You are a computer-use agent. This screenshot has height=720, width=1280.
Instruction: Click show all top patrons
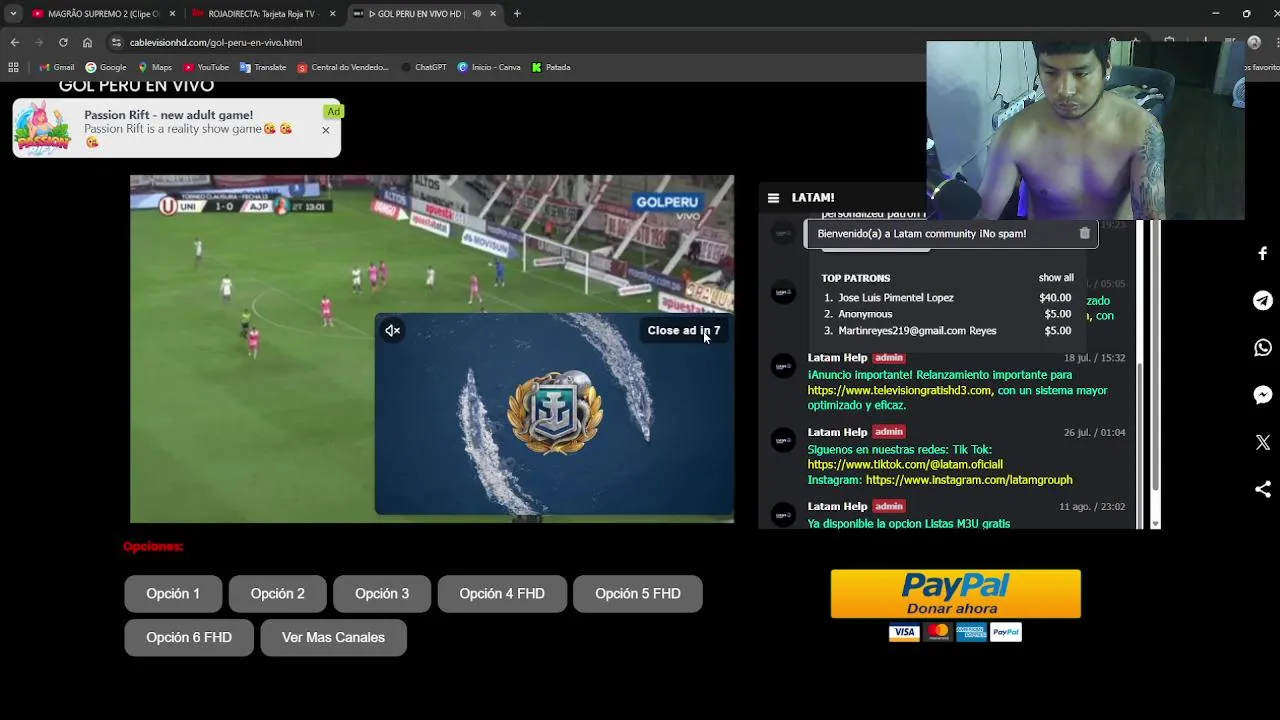[1056, 278]
